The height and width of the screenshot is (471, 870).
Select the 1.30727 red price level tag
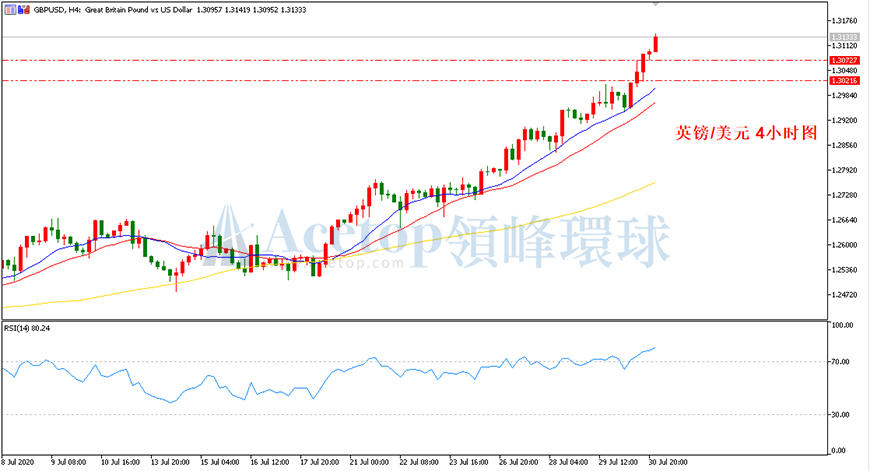(844, 60)
